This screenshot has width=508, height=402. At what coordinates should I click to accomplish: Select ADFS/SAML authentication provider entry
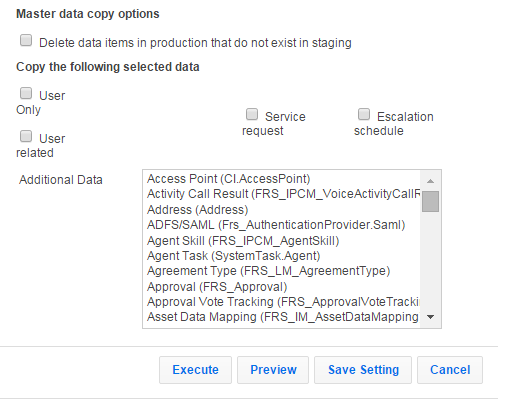click(282, 225)
